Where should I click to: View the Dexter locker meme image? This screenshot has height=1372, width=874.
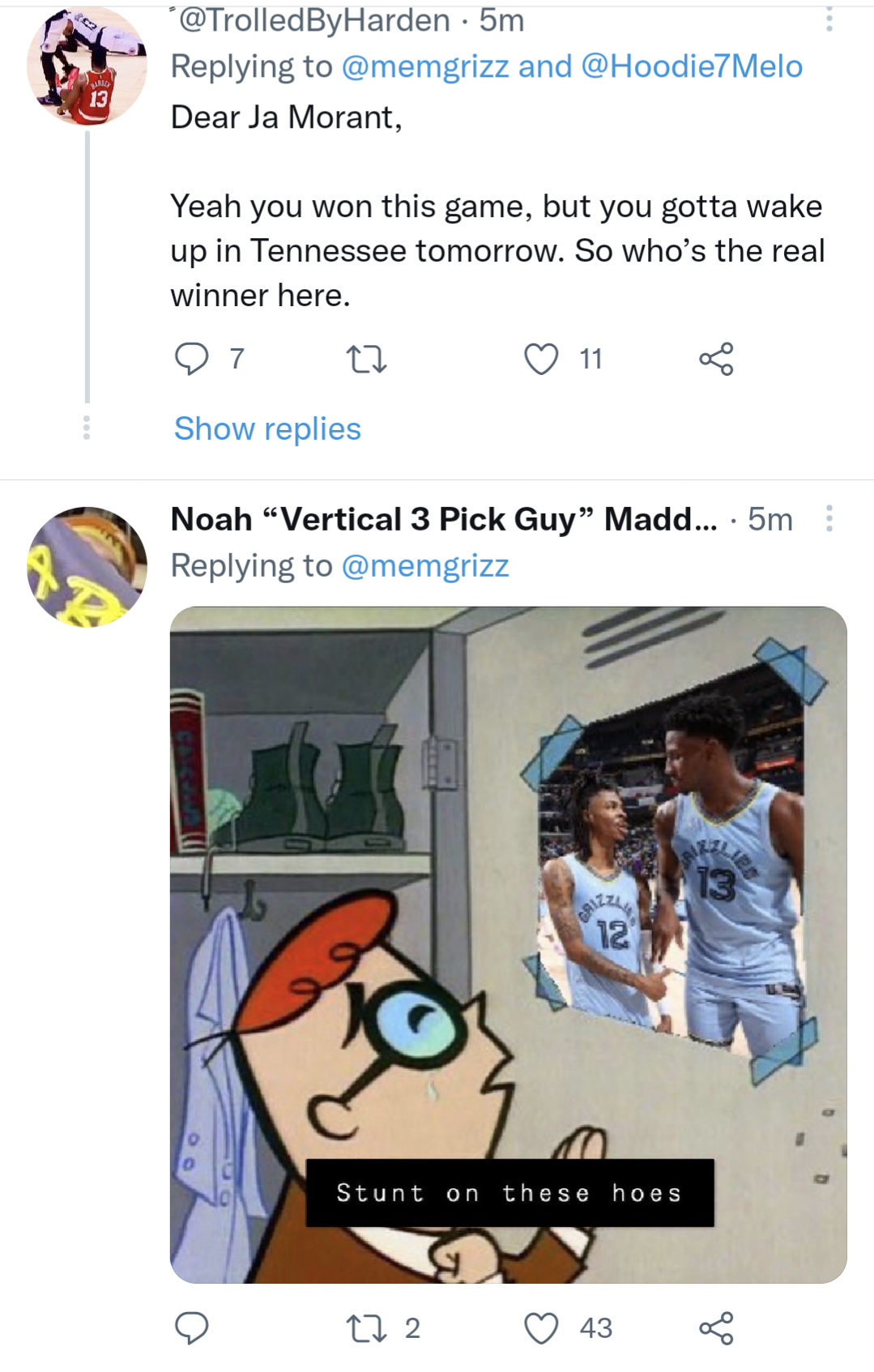pos(508,944)
